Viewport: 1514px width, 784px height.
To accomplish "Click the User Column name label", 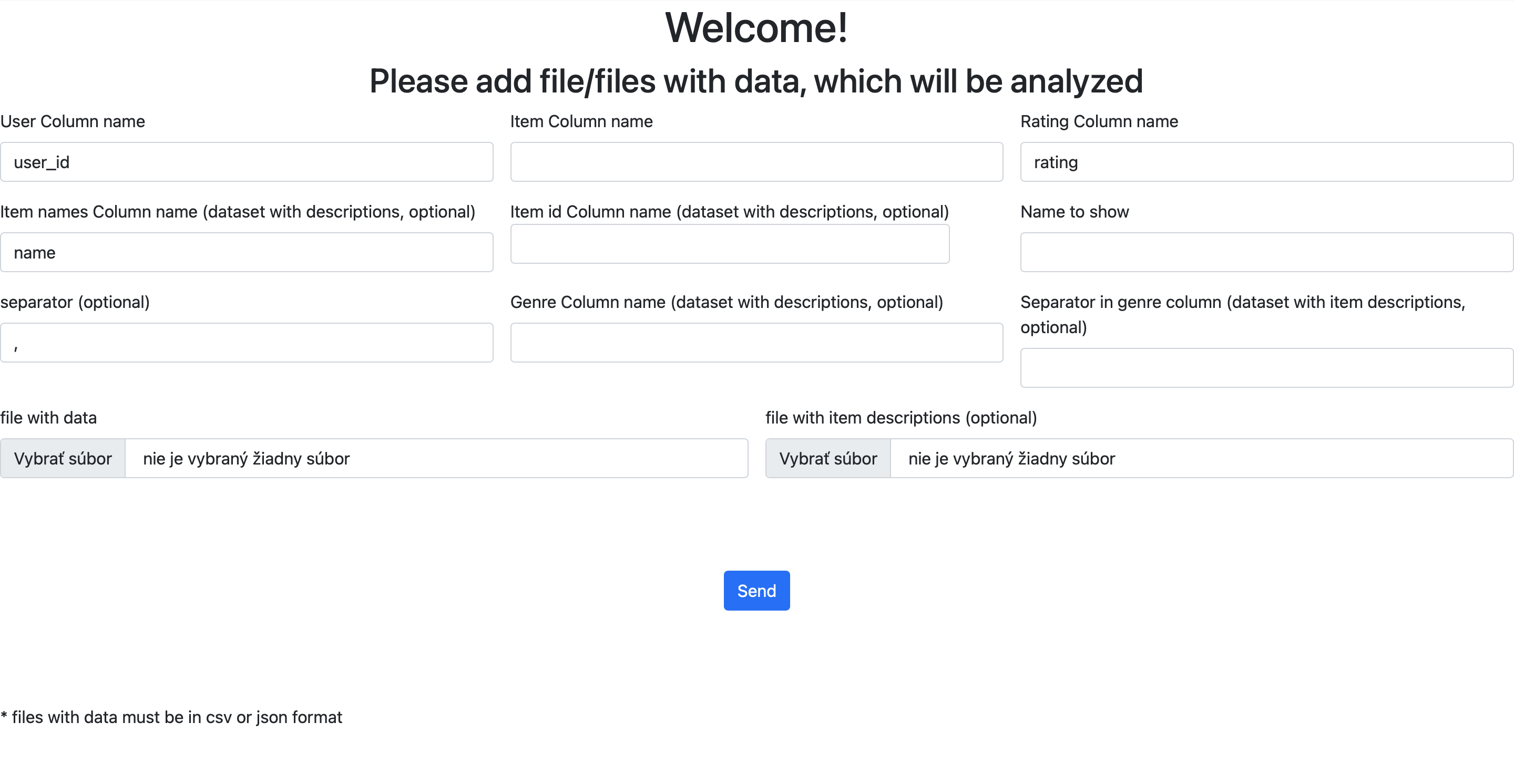I will click(73, 121).
